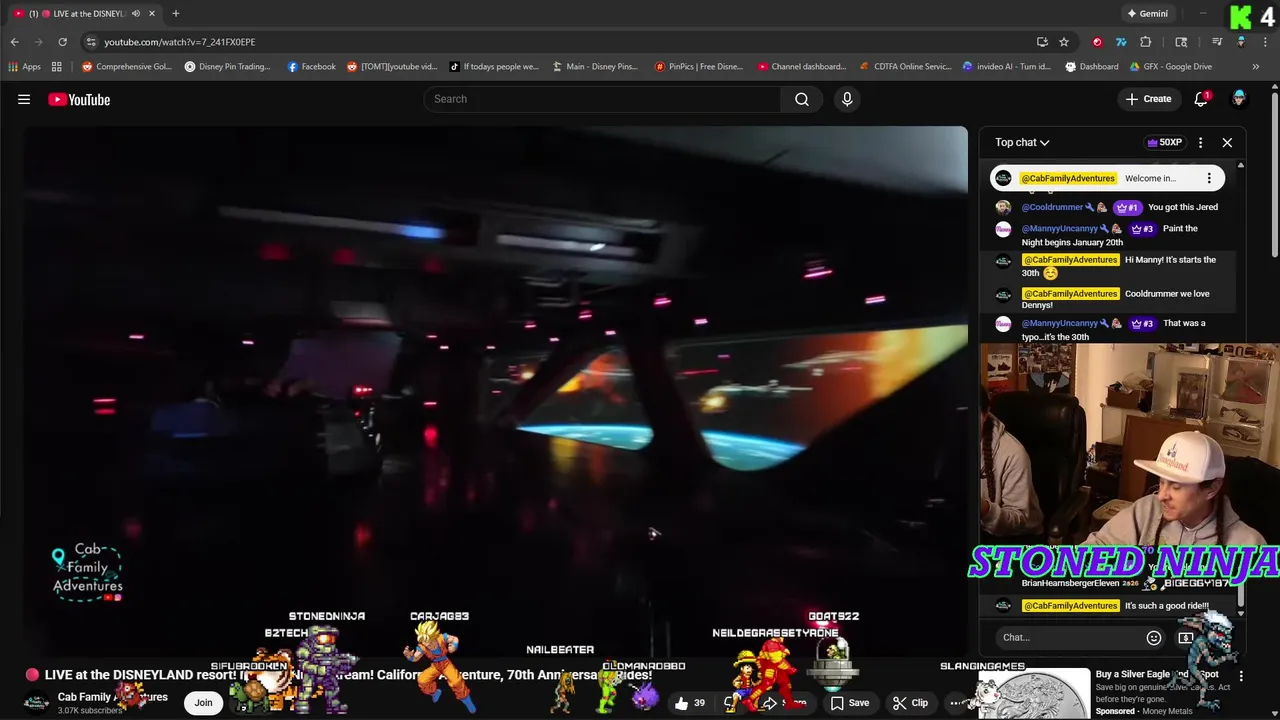Open the Chrome side panel icon
Viewport: 1280px width, 720px height.
point(1181,42)
